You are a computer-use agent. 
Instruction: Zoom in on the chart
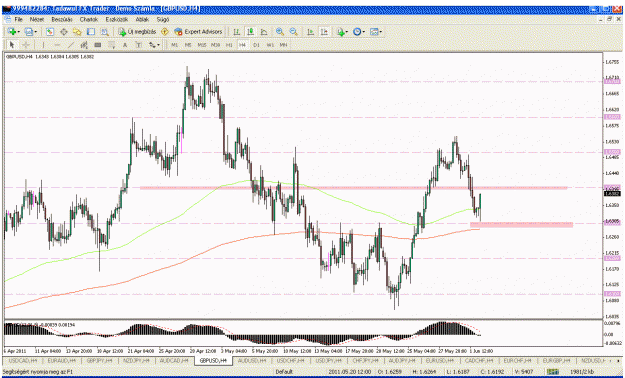point(280,32)
